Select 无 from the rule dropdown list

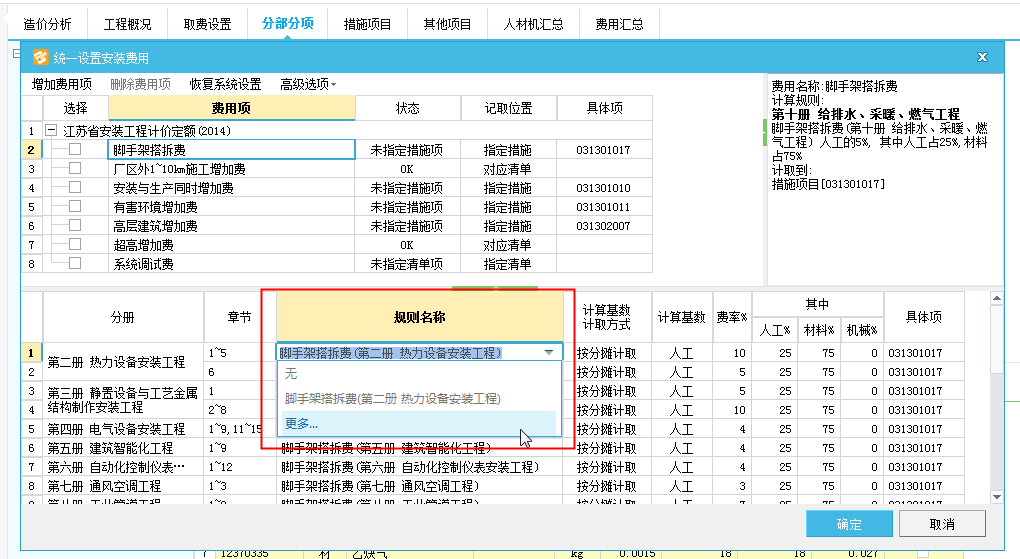coord(291,374)
